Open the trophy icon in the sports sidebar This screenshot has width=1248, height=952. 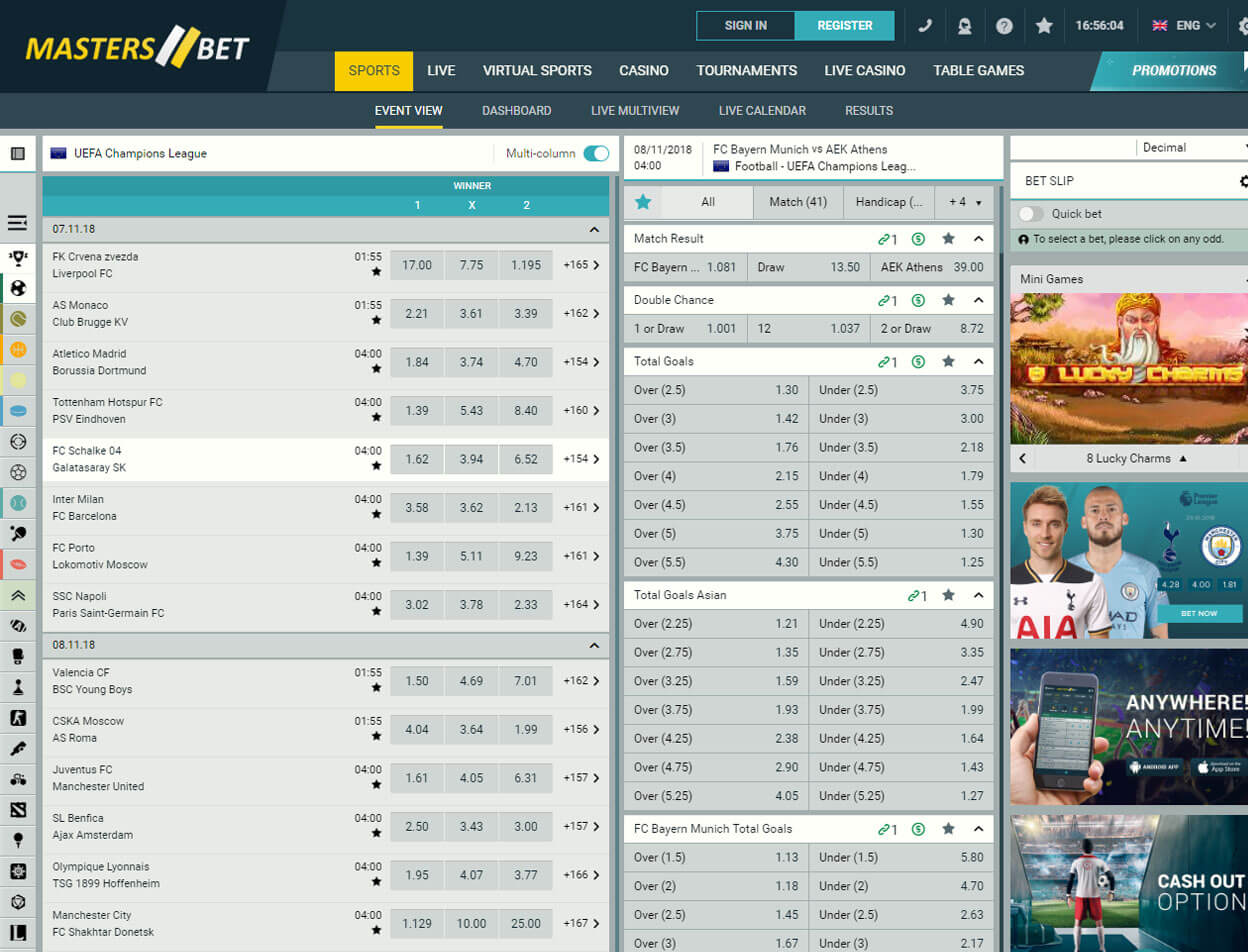click(18, 258)
